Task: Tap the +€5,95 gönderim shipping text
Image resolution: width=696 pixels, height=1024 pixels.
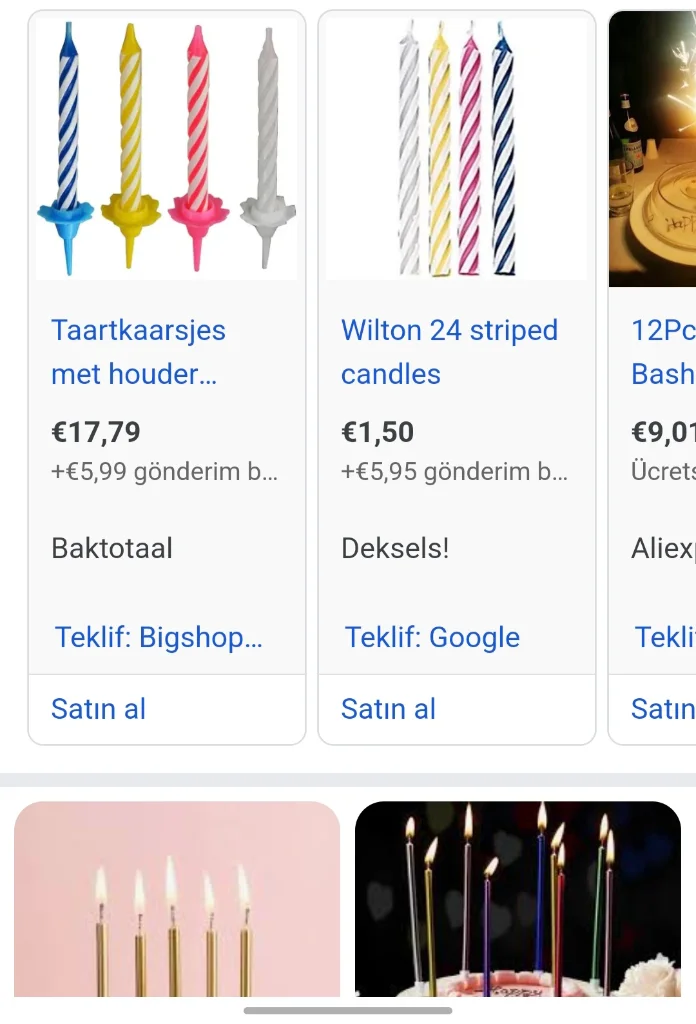Action: pos(454,471)
